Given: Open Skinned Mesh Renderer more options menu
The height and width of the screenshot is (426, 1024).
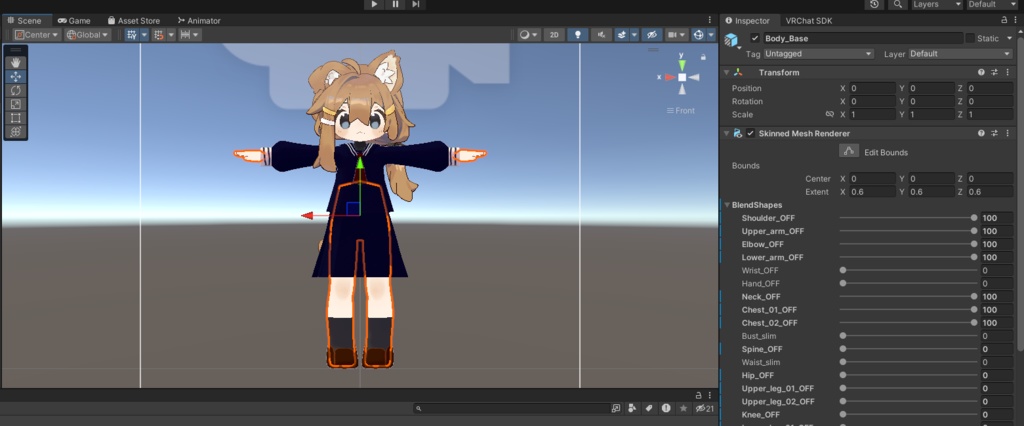Looking at the screenshot, I should (x=1008, y=133).
